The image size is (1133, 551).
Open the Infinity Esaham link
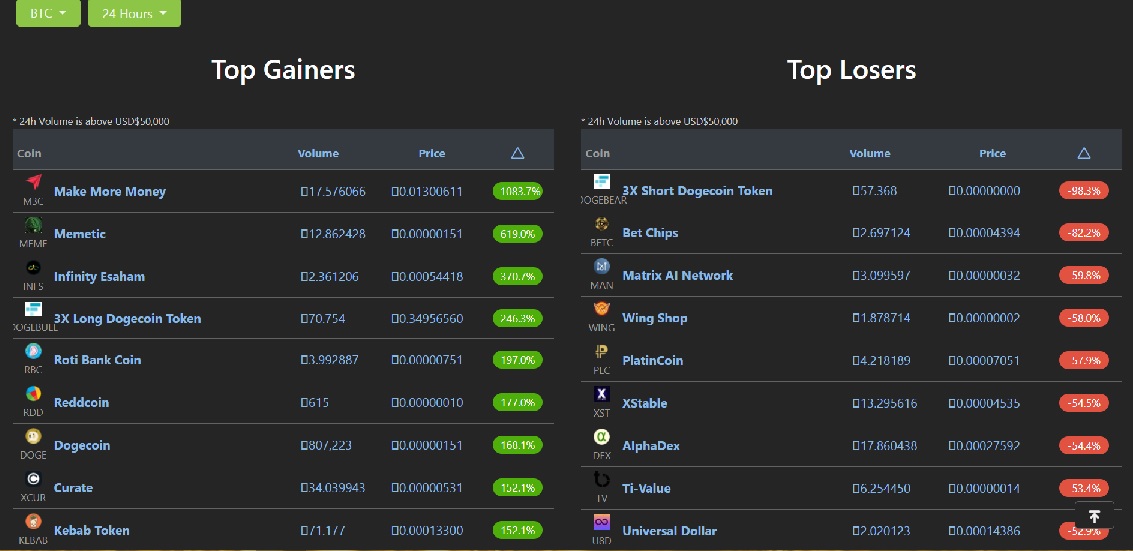[x=100, y=277]
